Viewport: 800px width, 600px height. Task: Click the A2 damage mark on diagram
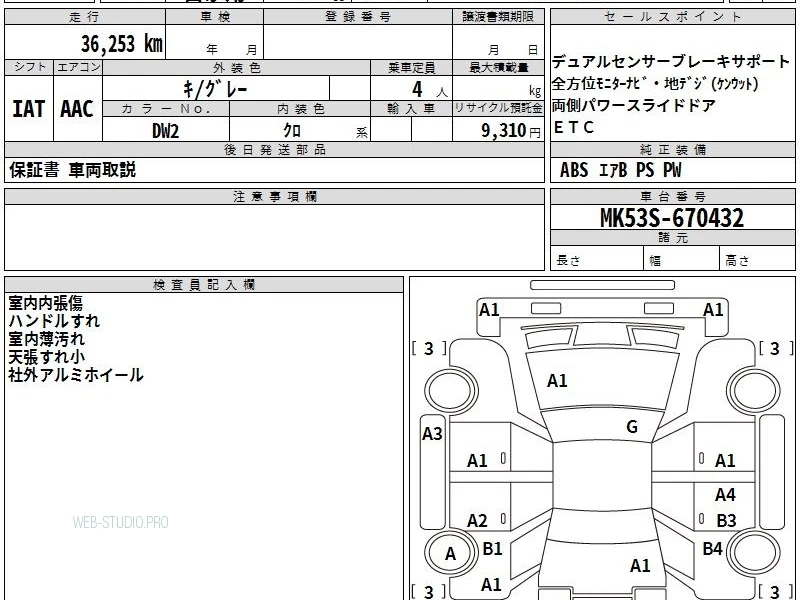click(477, 521)
